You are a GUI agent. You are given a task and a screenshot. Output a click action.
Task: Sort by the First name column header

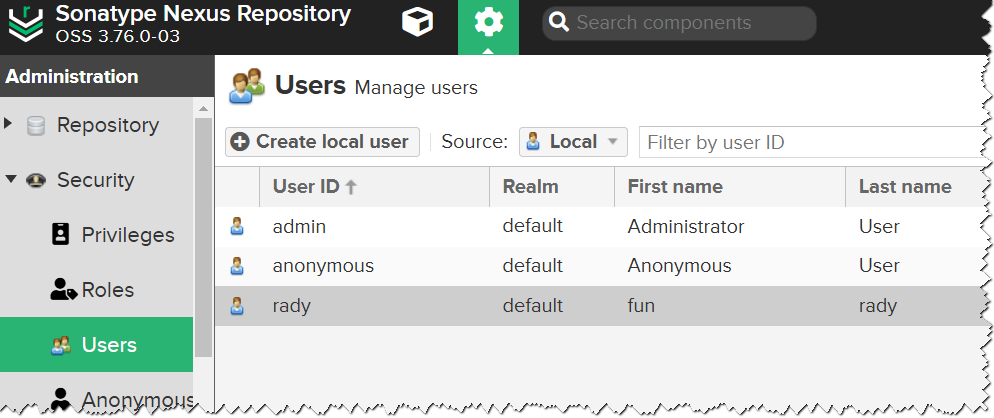[x=730, y=186]
